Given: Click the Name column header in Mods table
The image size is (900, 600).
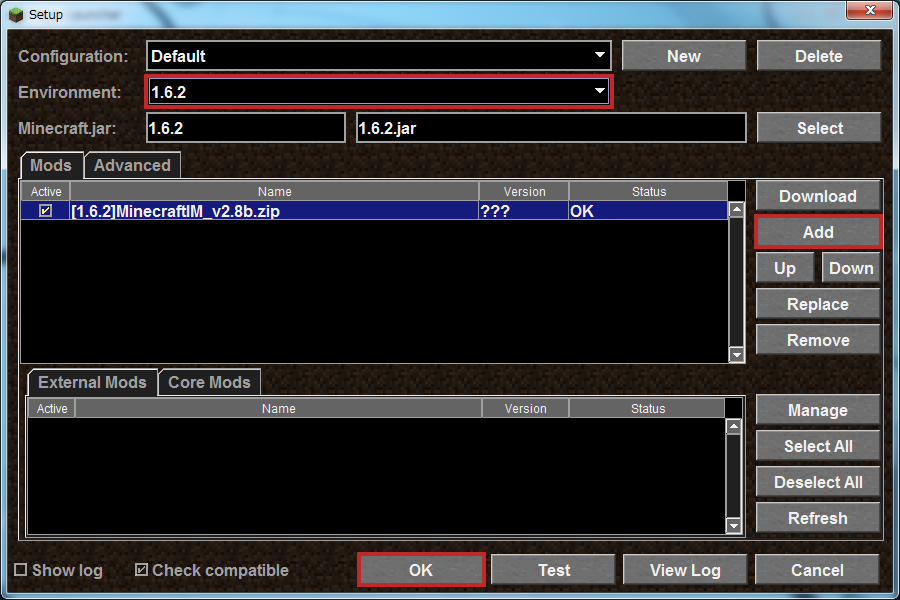Looking at the screenshot, I should [x=274, y=191].
